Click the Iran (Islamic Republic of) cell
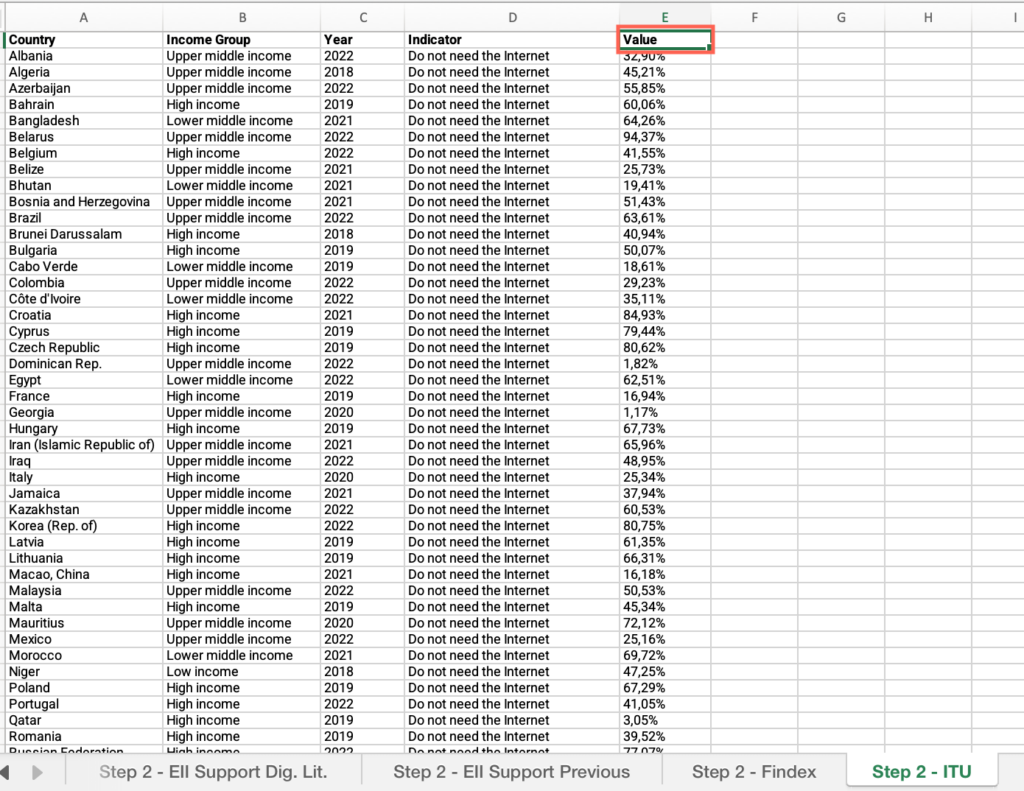Screen dimensions: 1024x791 tap(84, 445)
